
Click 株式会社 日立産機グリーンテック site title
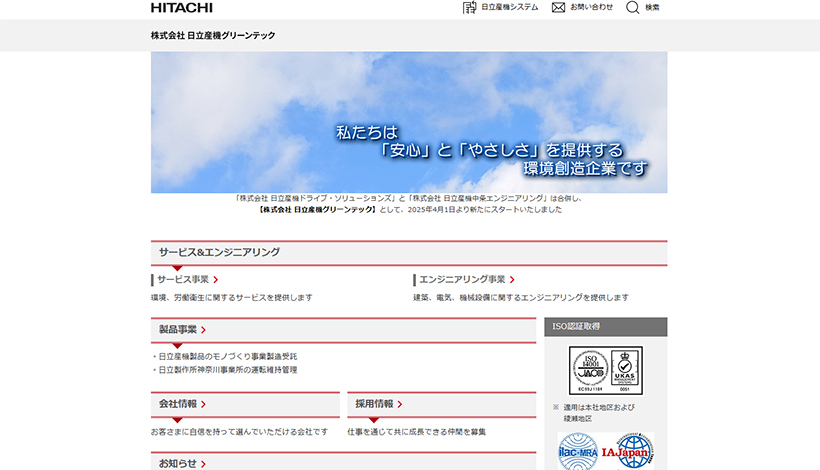213,35
